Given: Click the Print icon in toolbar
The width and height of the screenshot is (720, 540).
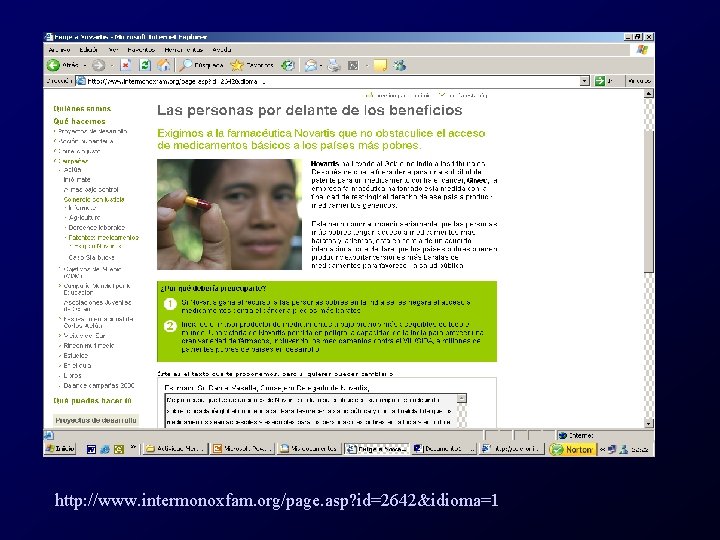Looking at the screenshot, I should point(334,66).
